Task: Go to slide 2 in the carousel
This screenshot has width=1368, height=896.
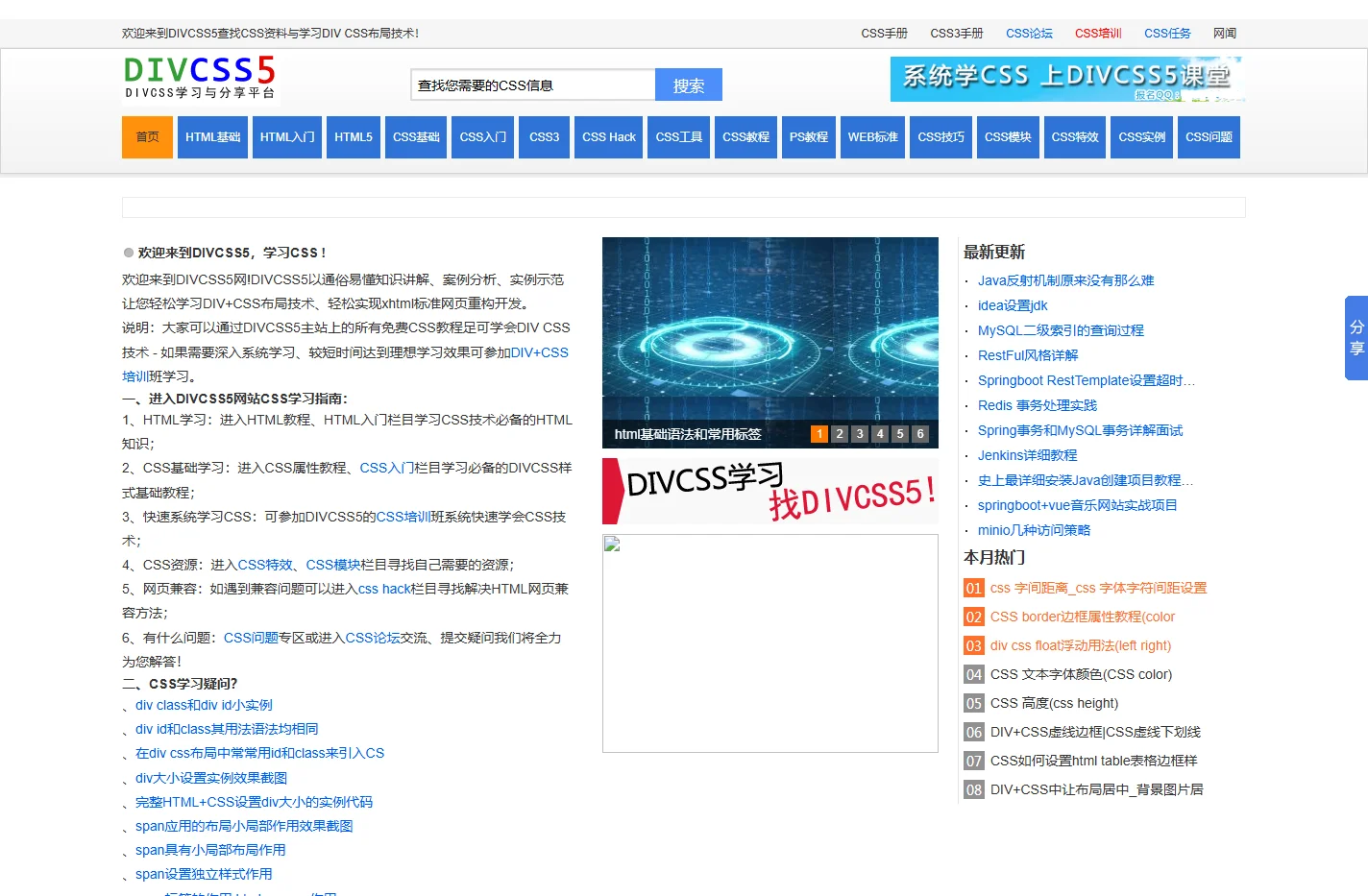Action: pos(840,434)
